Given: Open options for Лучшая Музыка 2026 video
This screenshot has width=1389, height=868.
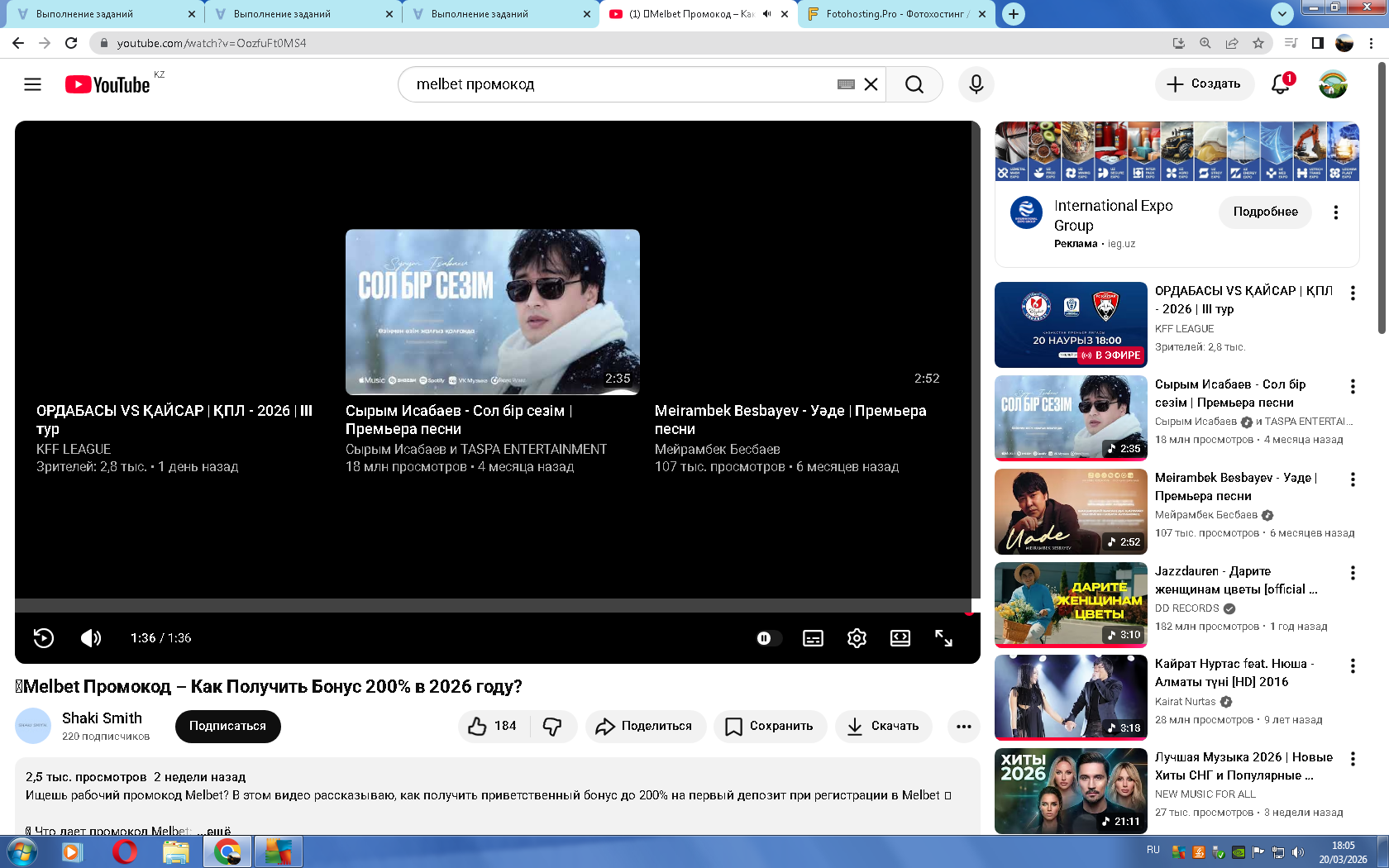Looking at the screenshot, I should click(1353, 759).
